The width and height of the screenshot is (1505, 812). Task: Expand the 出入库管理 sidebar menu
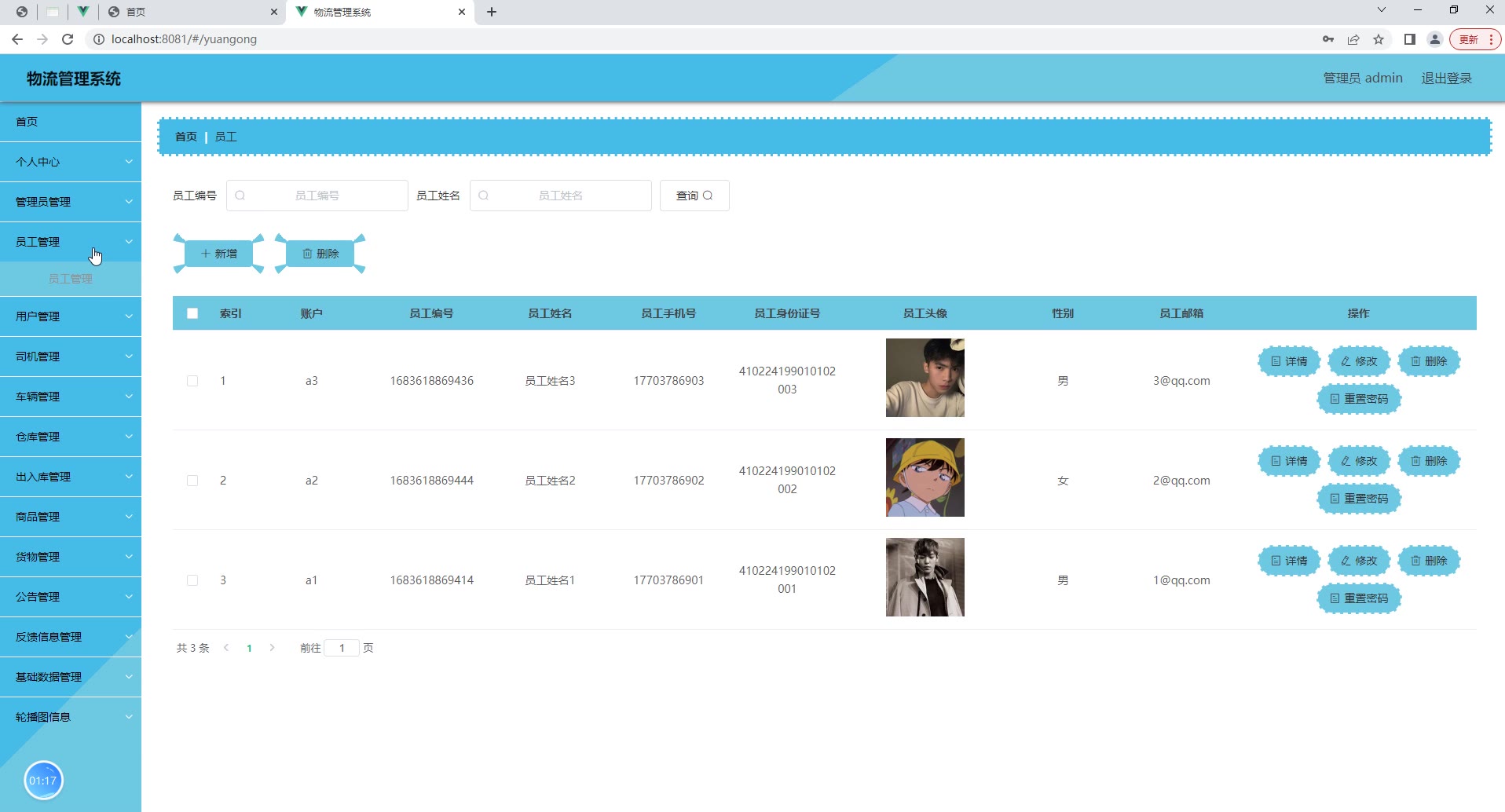(x=71, y=477)
